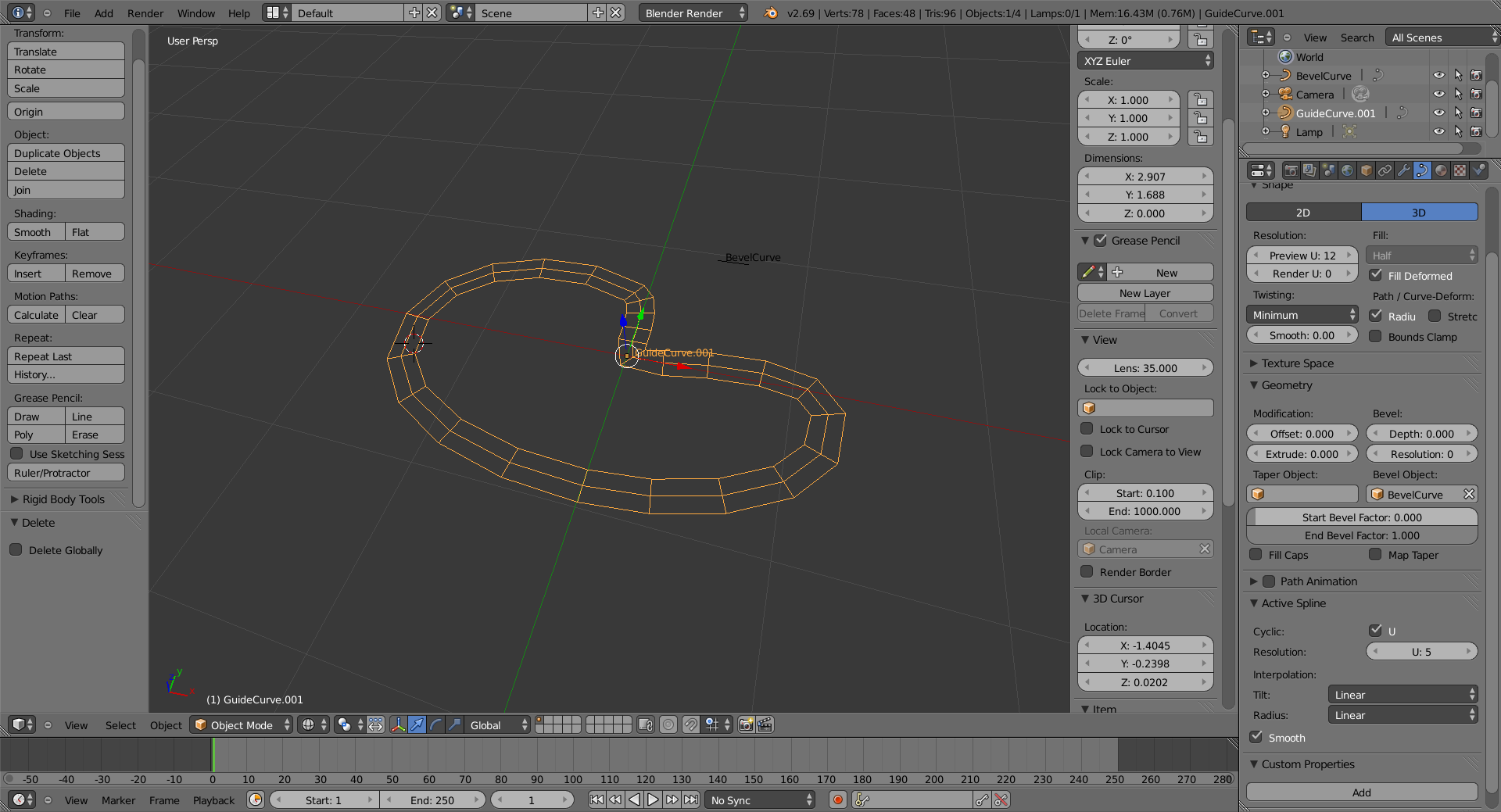Viewport: 1501px width, 812px height.
Task: Toggle proportional editing icon in 3D header
Action: click(668, 724)
